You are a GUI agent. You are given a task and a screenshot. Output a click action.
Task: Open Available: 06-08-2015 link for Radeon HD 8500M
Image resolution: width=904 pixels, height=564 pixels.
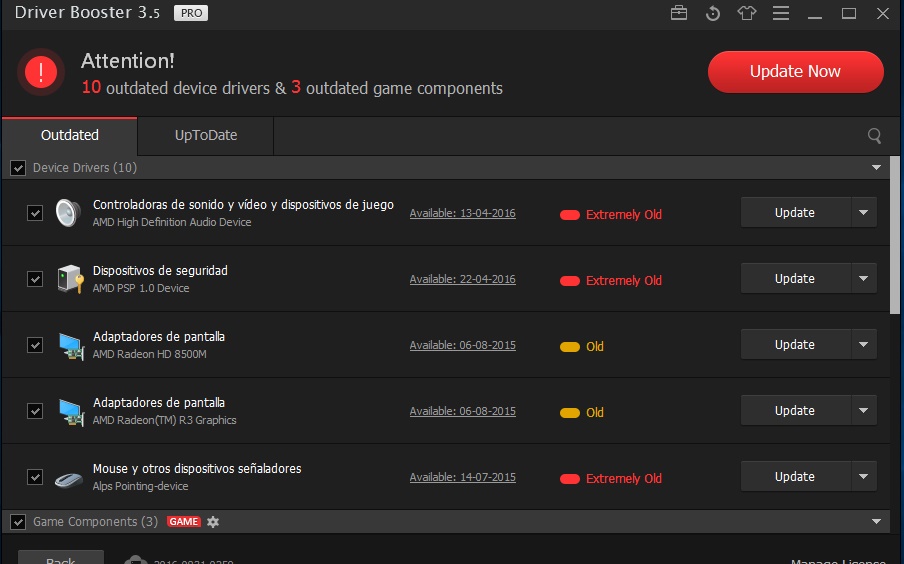click(462, 345)
